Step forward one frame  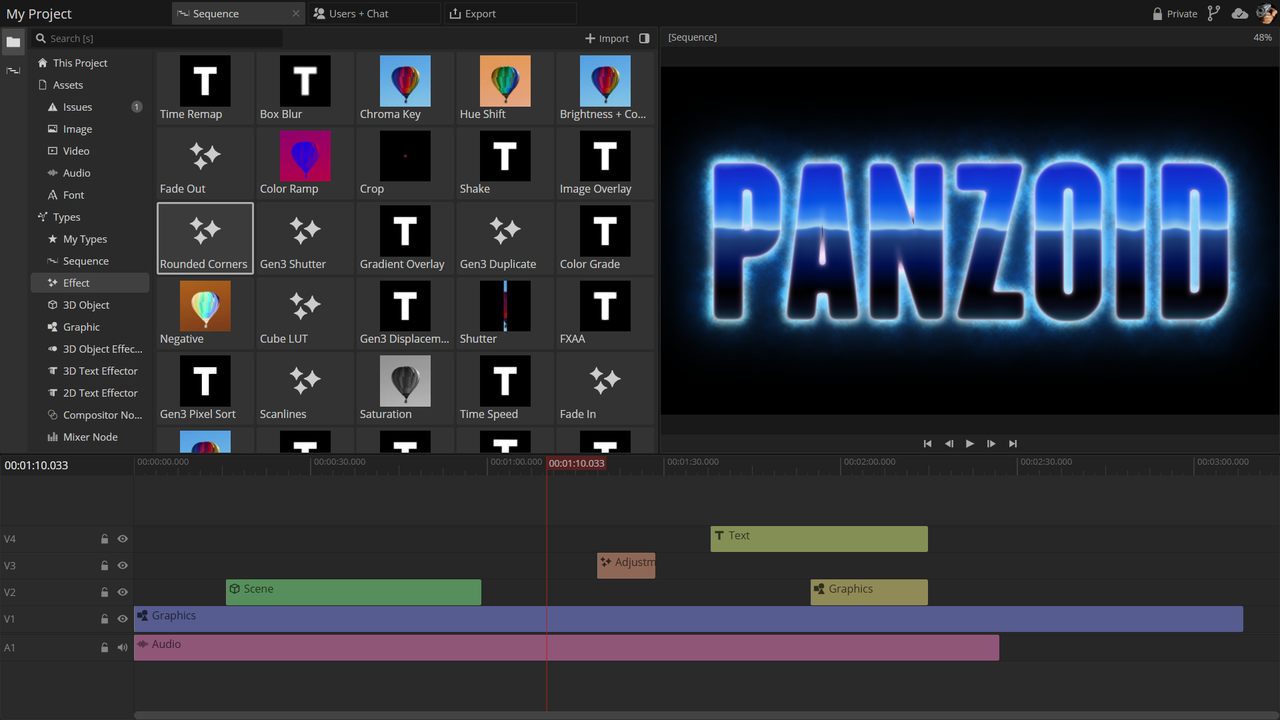991,444
